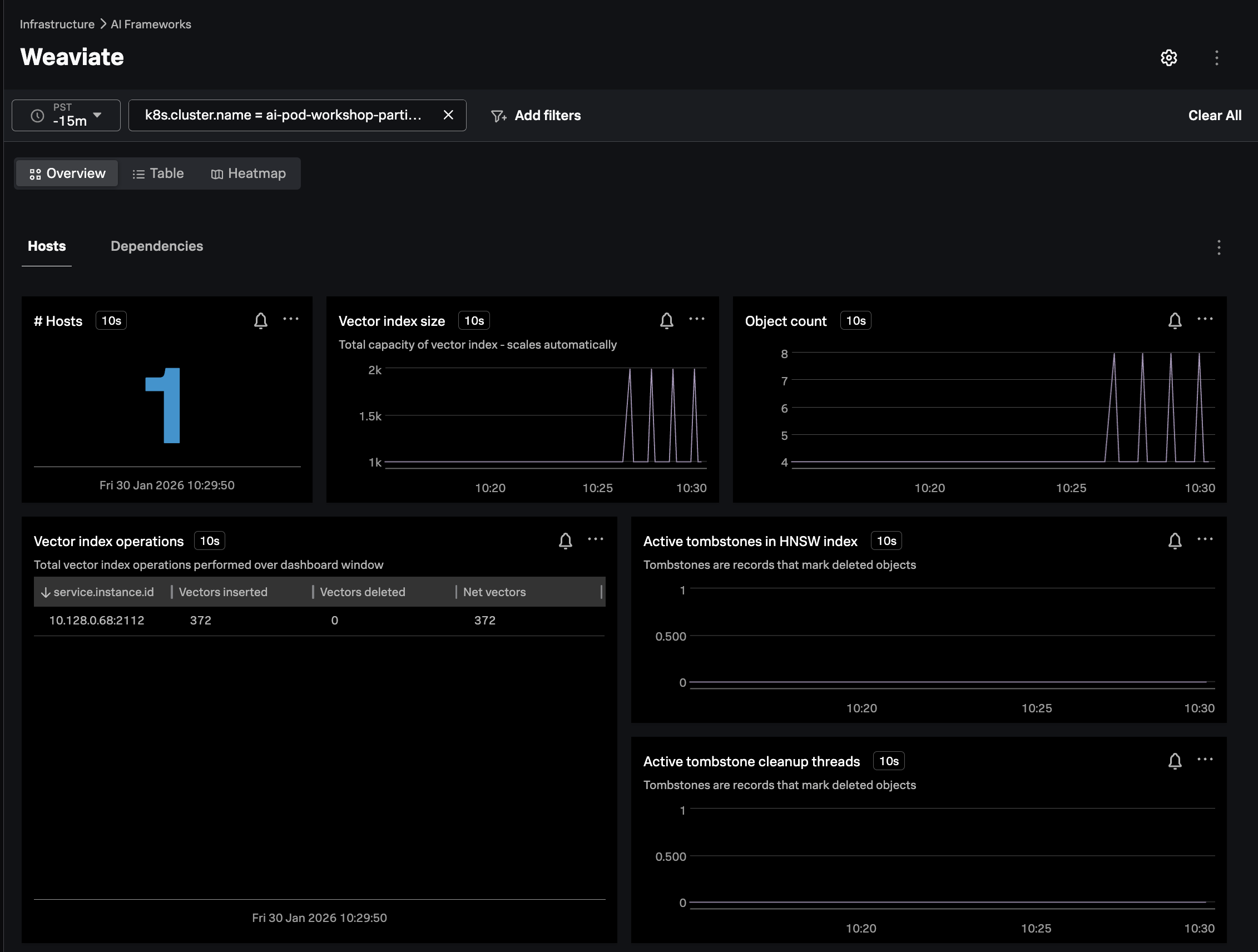Click the Add filters button
This screenshot has width=1258, height=952.
tap(535, 116)
